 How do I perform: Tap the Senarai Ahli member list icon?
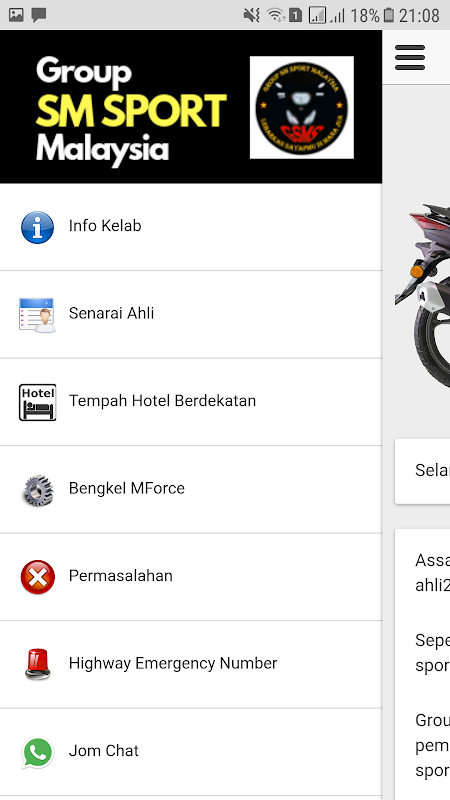37,315
